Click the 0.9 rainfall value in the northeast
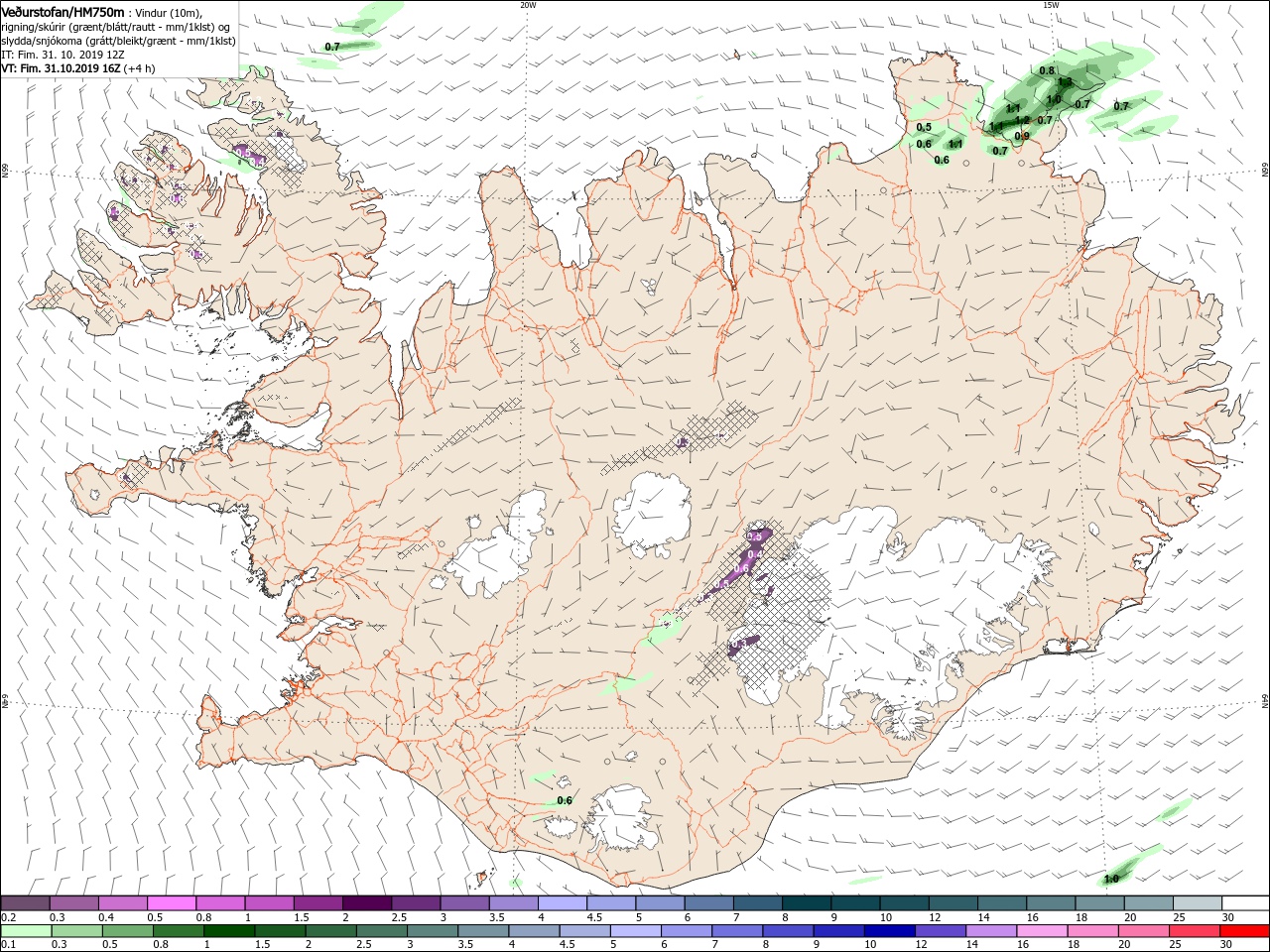 (x=1022, y=136)
